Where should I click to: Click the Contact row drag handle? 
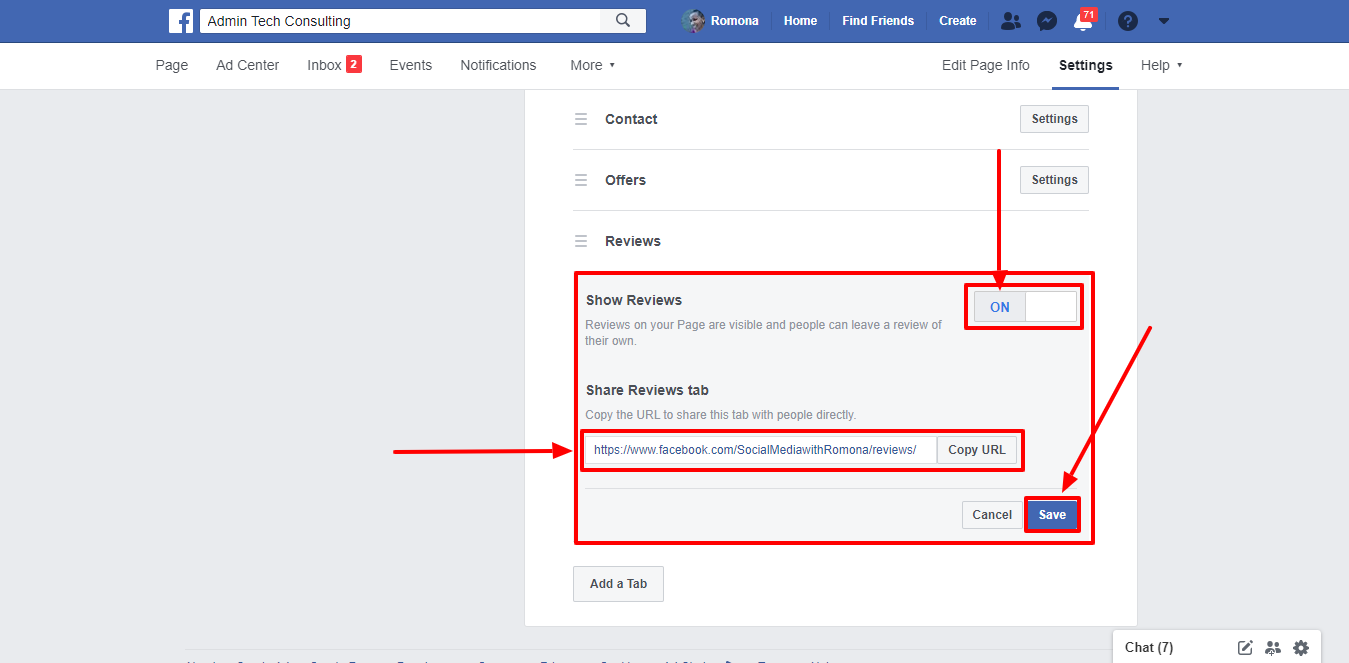coord(580,119)
